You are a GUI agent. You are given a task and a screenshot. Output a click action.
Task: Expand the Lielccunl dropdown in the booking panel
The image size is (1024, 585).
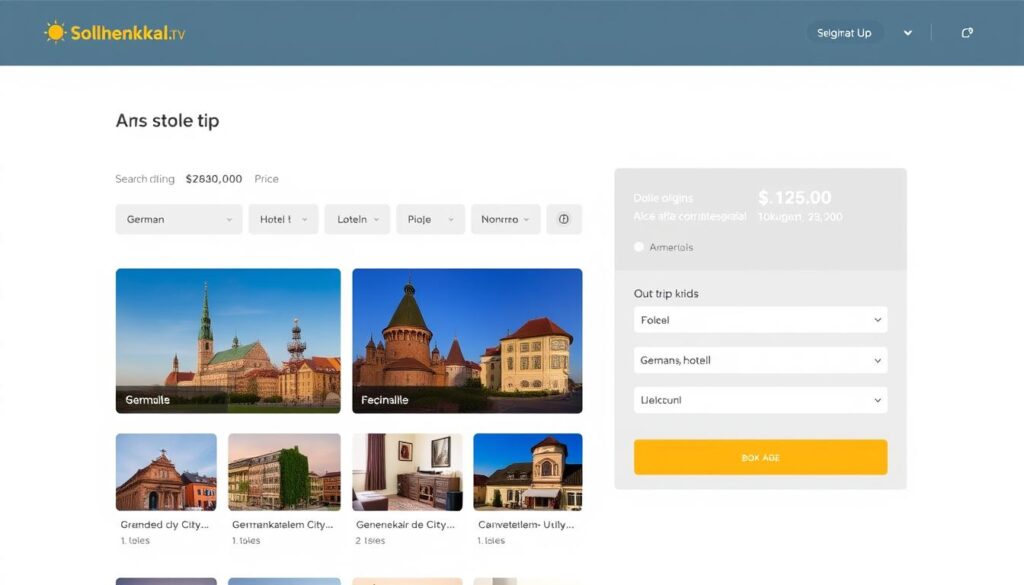click(x=760, y=399)
